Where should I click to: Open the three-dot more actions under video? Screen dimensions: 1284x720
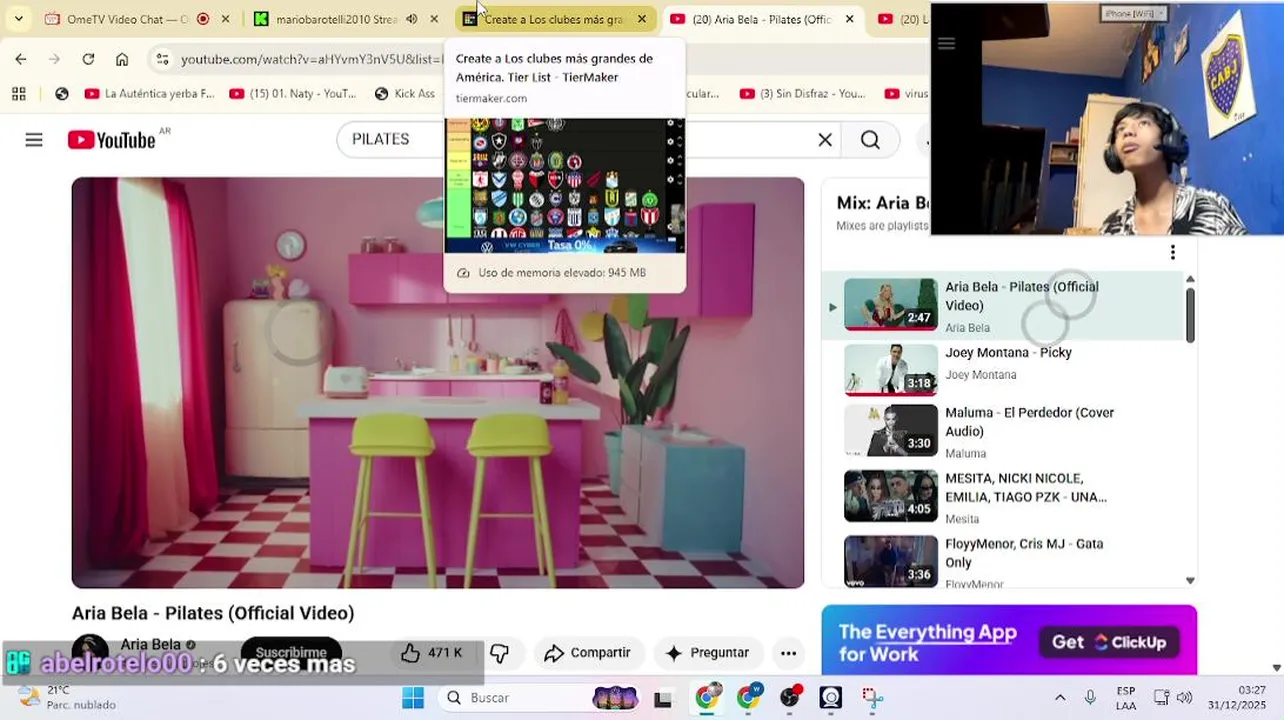point(788,653)
